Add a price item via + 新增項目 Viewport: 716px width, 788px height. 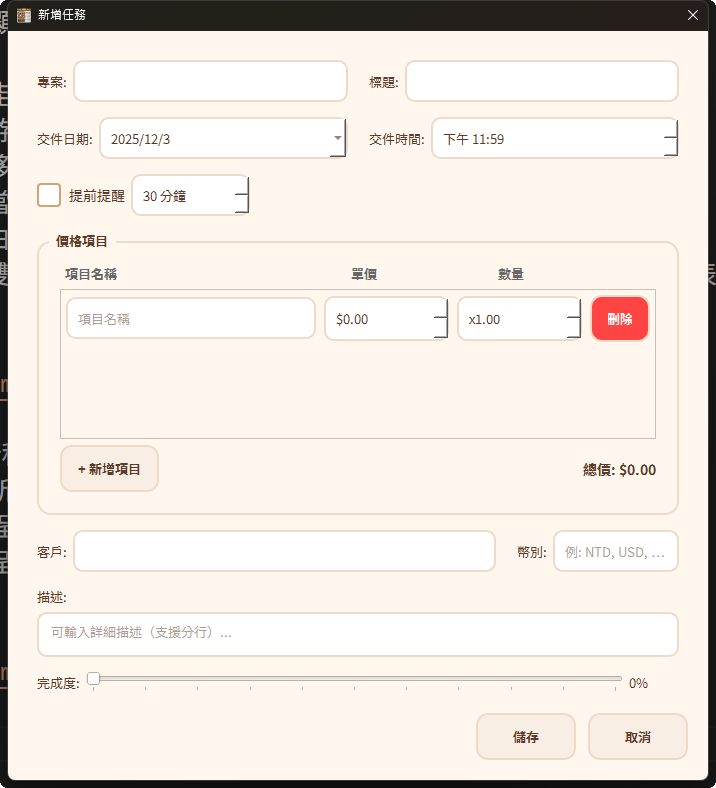tap(110, 468)
